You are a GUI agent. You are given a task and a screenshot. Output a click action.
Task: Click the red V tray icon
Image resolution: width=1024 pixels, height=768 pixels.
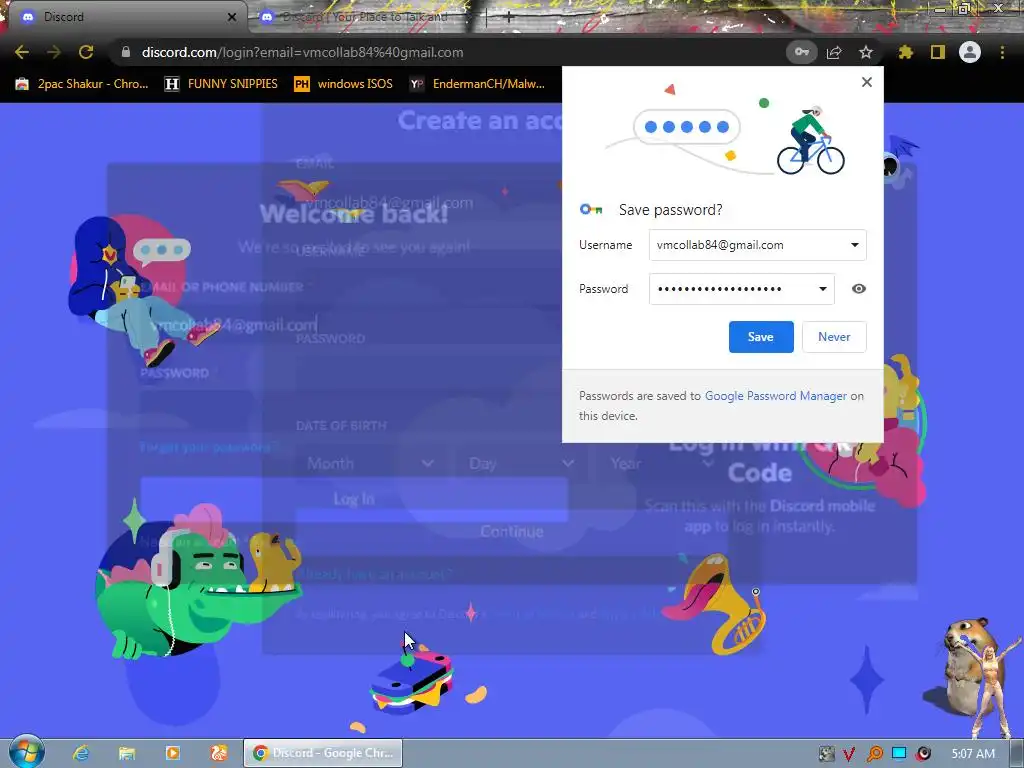pyautogui.click(x=849, y=754)
